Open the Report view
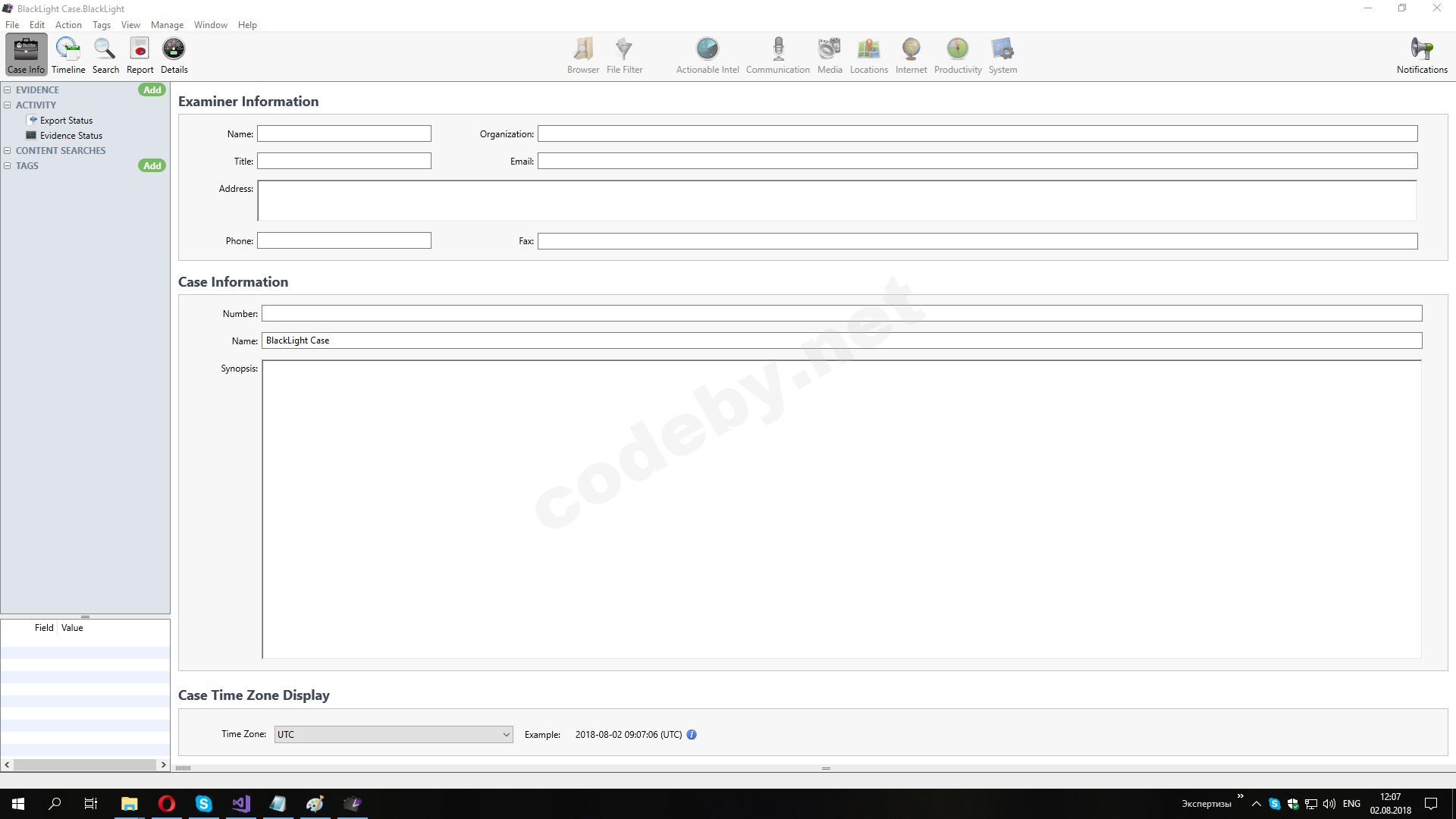Image resolution: width=1456 pixels, height=819 pixels. point(140,55)
